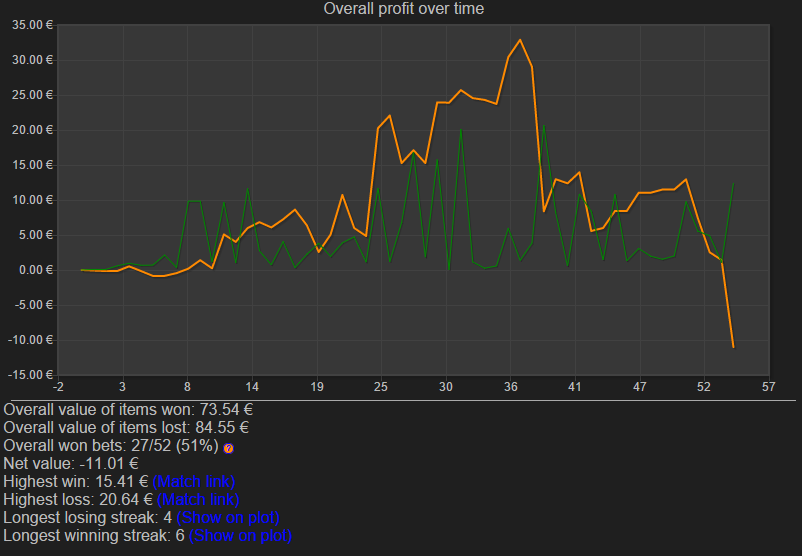Open the Highest loss Match link
The image size is (802, 556).
click(x=198, y=499)
